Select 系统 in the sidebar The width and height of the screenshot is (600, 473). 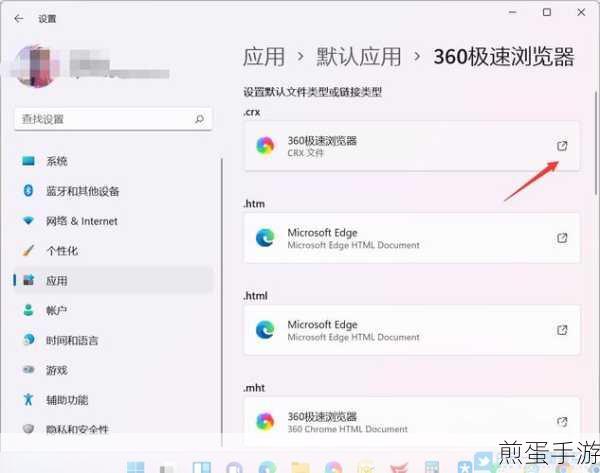pyautogui.click(x=113, y=161)
